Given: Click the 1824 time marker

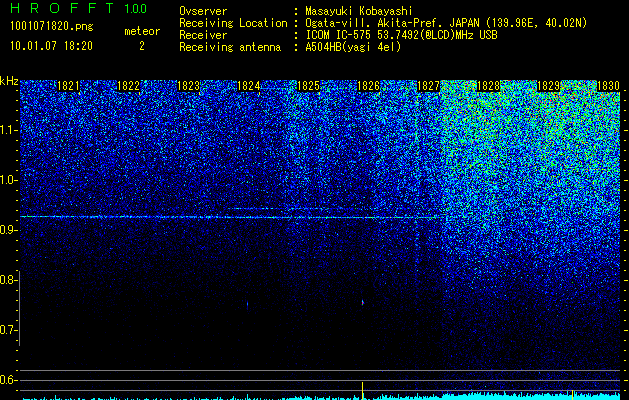Looking at the screenshot, I should click(248, 86).
